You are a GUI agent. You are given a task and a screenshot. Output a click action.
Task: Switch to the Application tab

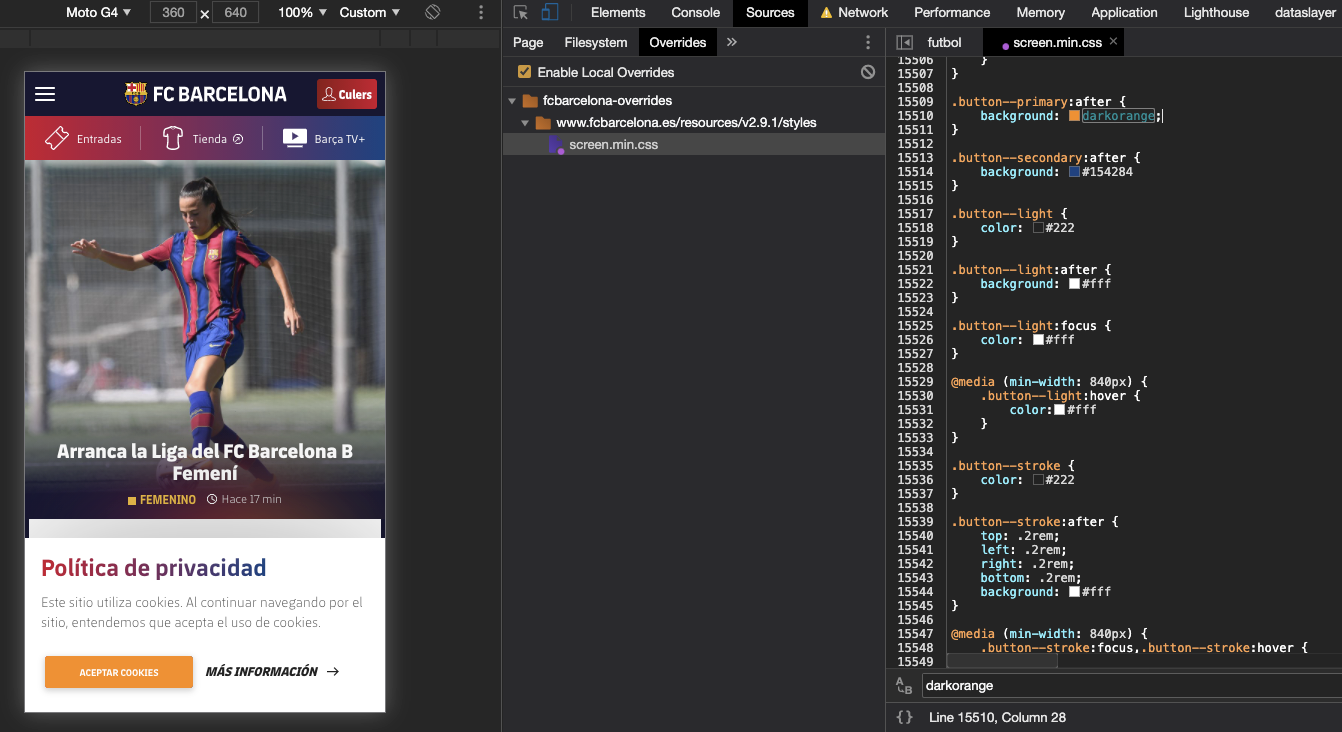pyautogui.click(x=1124, y=12)
